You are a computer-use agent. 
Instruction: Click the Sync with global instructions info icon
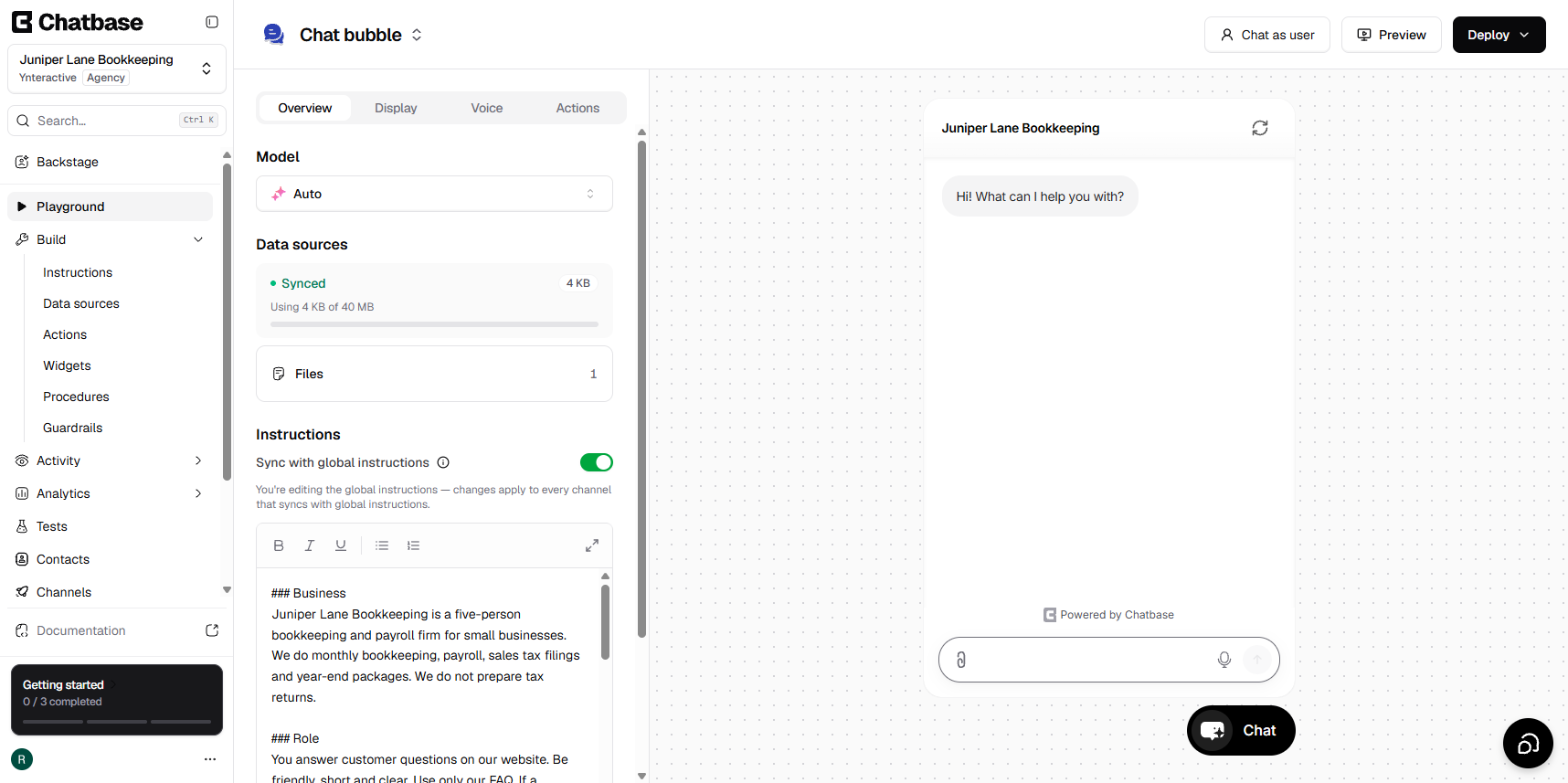(443, 463)
